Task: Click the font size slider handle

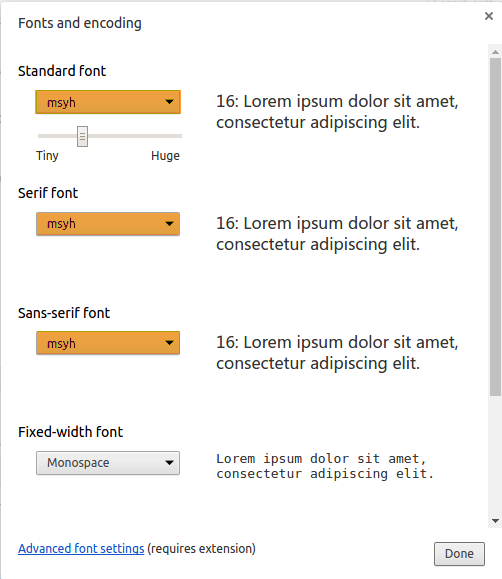Action: tap(82, 136)
